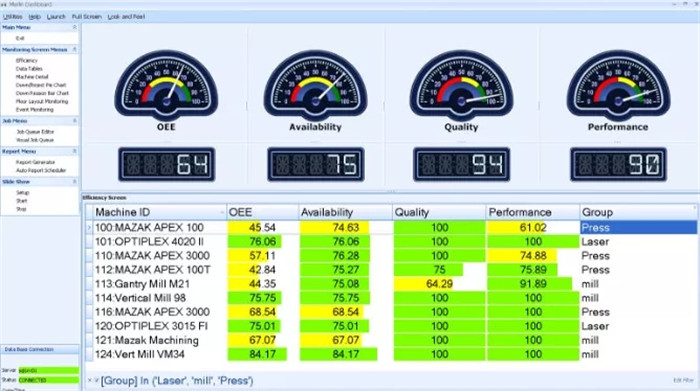Click the Performance speedometer gauge
Screen dimensions: 700x391
pos(618,85)
